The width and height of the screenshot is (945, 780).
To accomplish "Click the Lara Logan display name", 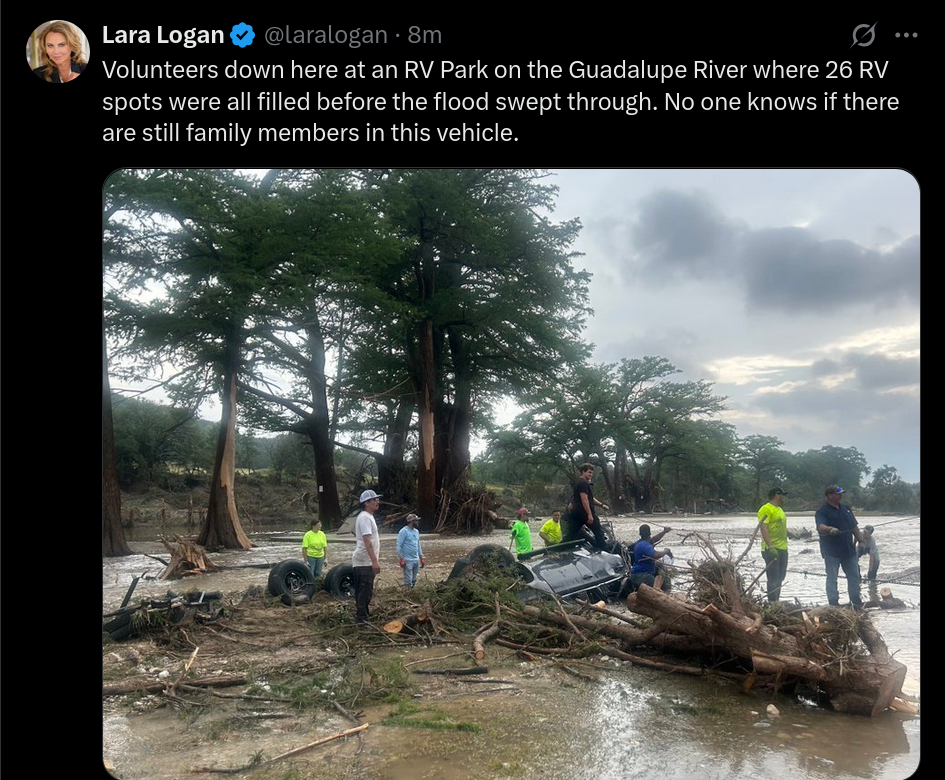I will [163, 35].
